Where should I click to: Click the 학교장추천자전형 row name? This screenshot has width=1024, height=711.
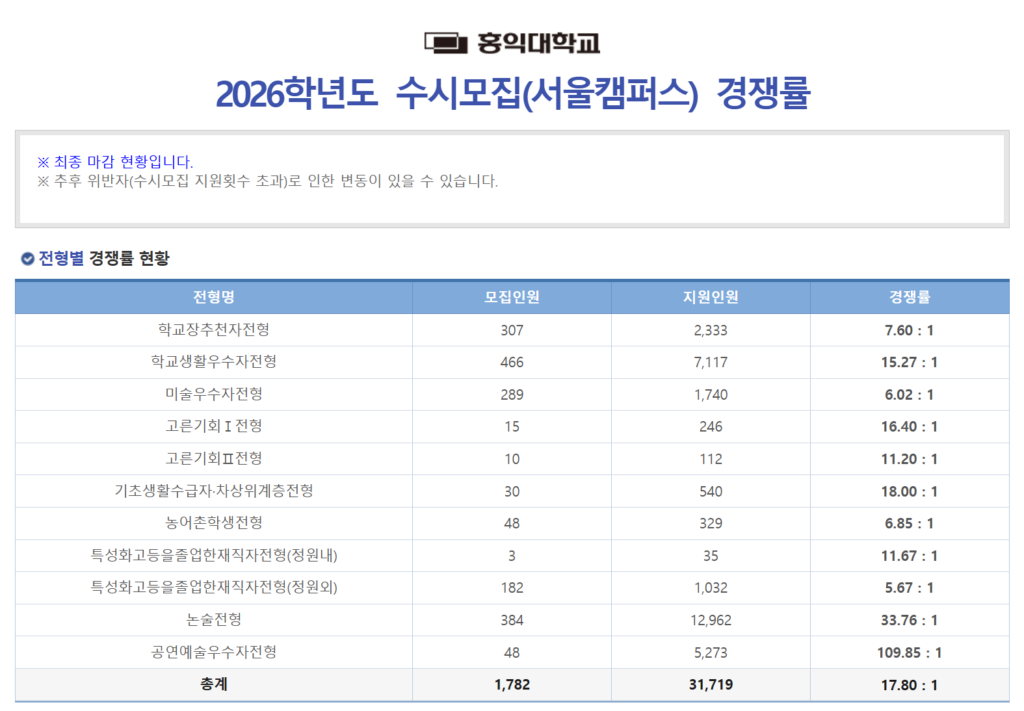[x=214, y=330]
